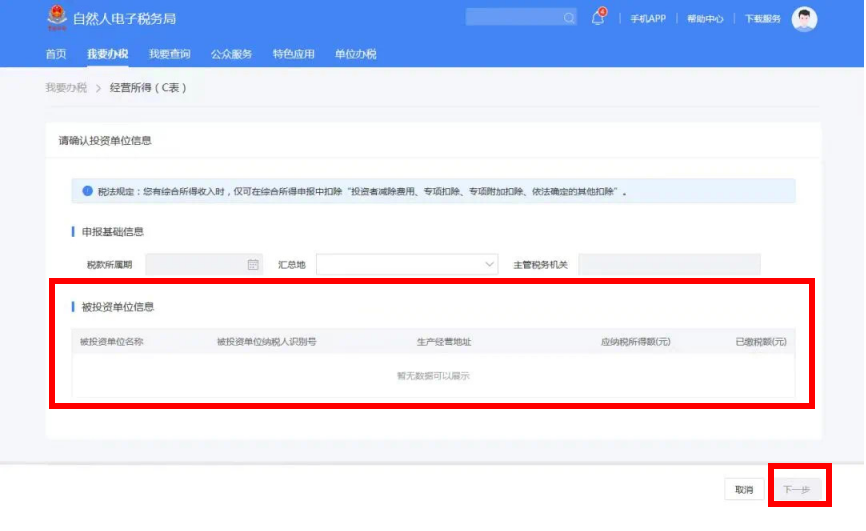Click the search magnifier icon
Image resolution: width=866 pixels, height=531 pixels.
(x=569, y=18)
